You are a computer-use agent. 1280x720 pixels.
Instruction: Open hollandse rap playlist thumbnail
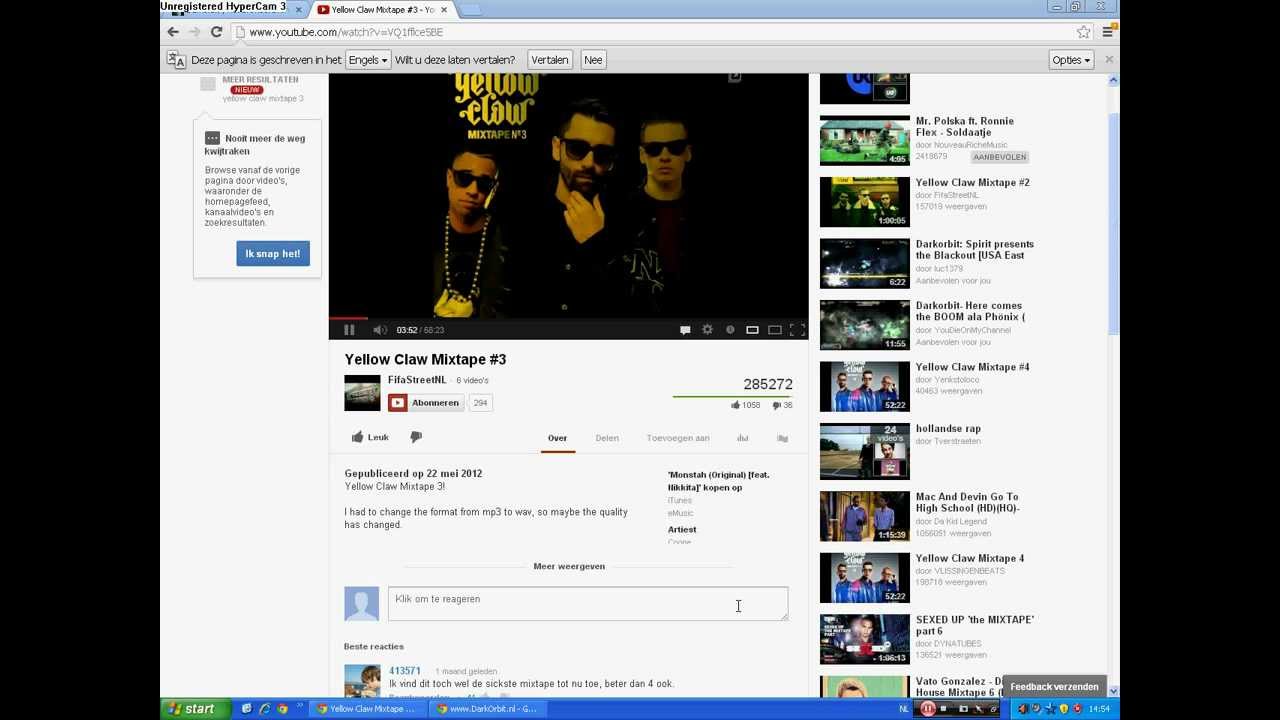click(x=865, y=451)
